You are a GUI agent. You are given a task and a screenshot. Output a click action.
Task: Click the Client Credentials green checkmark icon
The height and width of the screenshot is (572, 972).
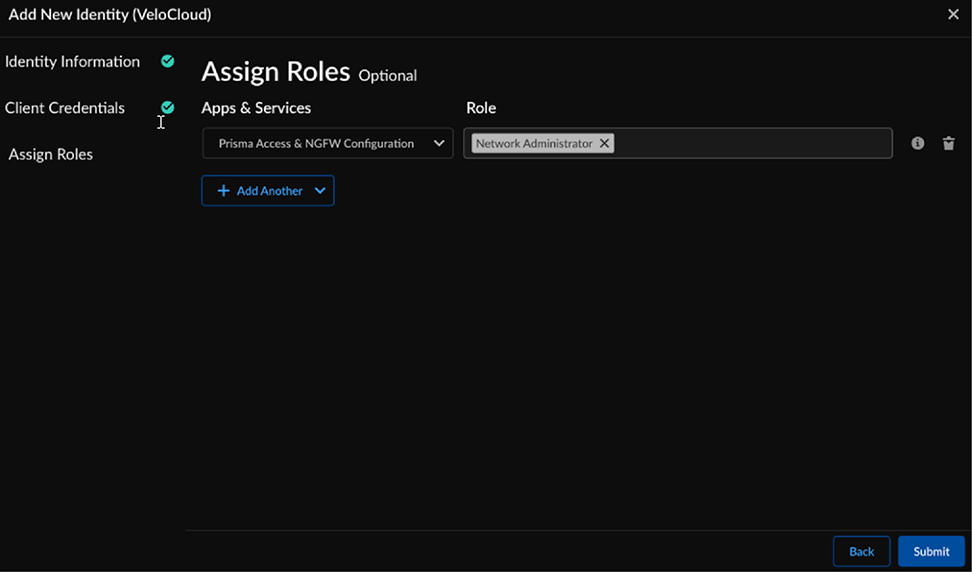[168, 107]
